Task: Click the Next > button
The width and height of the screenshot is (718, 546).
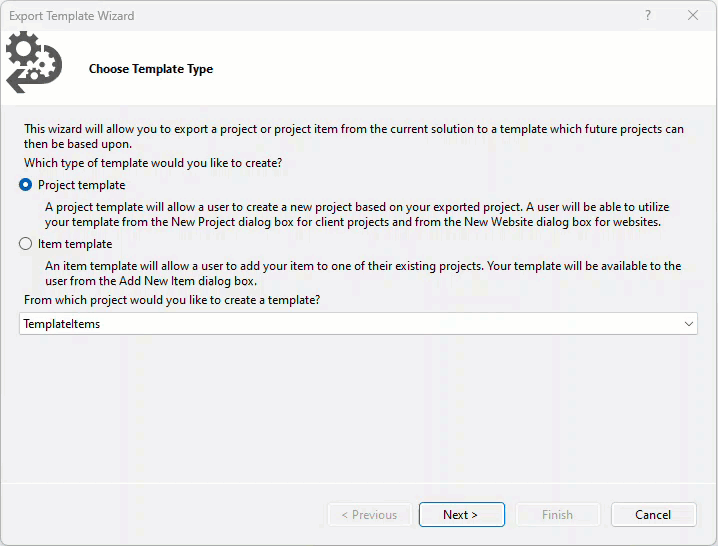Action: coord(462,514)
